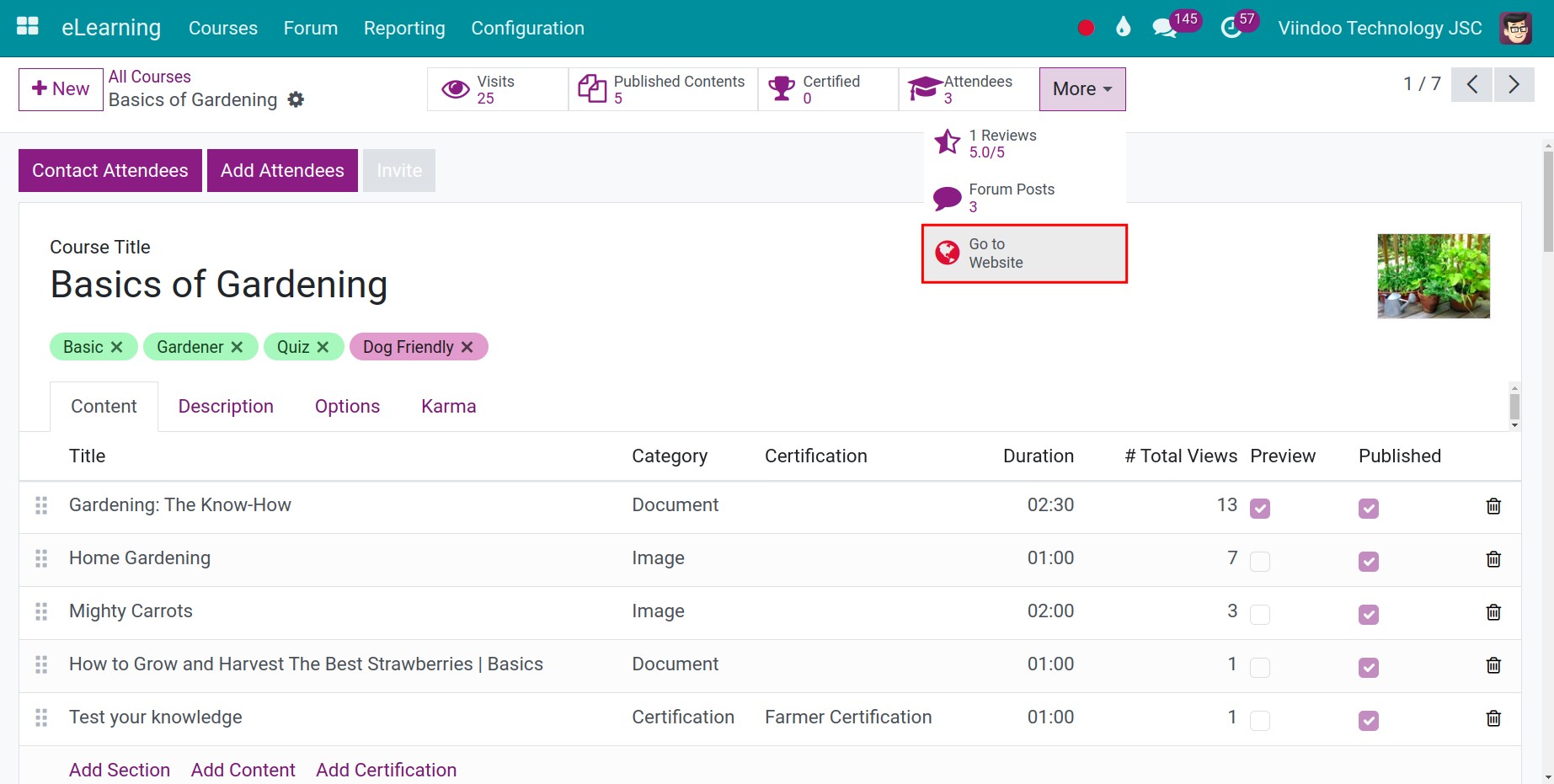This screenshot has width=1554, height=784.
Task: Toggle Published for Test your knowledge
Action: click(1369, 721)
